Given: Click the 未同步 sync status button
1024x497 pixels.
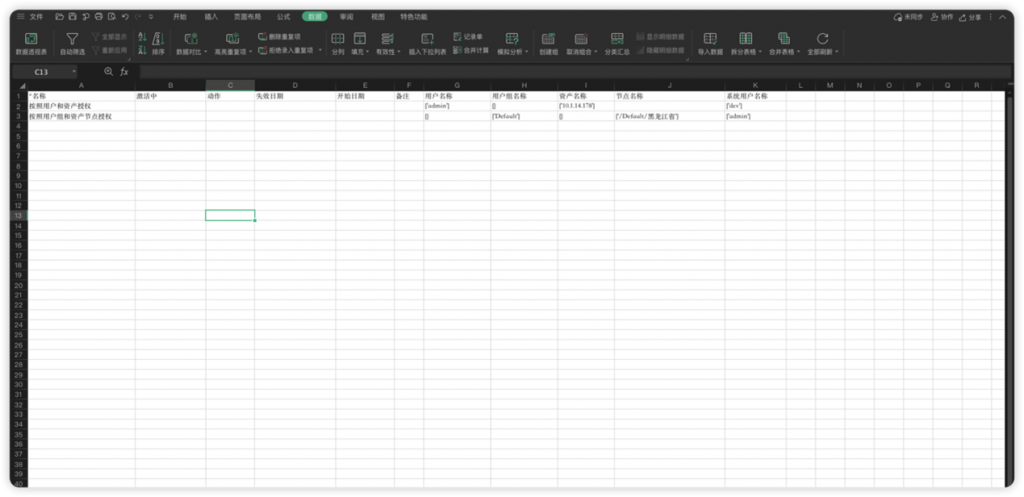Looking at the screenshot, I should click(908, 16).
